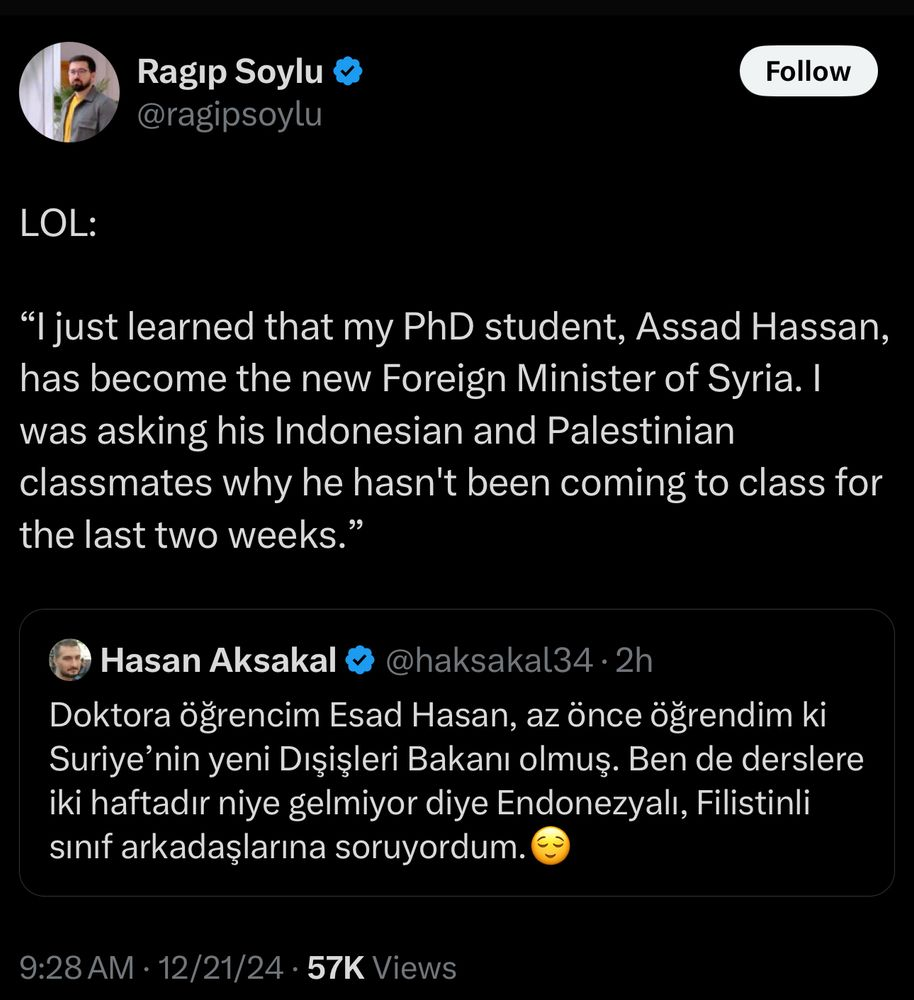Click the 12/21/24 post date
The width and height of the screenshot is (914, 1000).
point(218,967)
